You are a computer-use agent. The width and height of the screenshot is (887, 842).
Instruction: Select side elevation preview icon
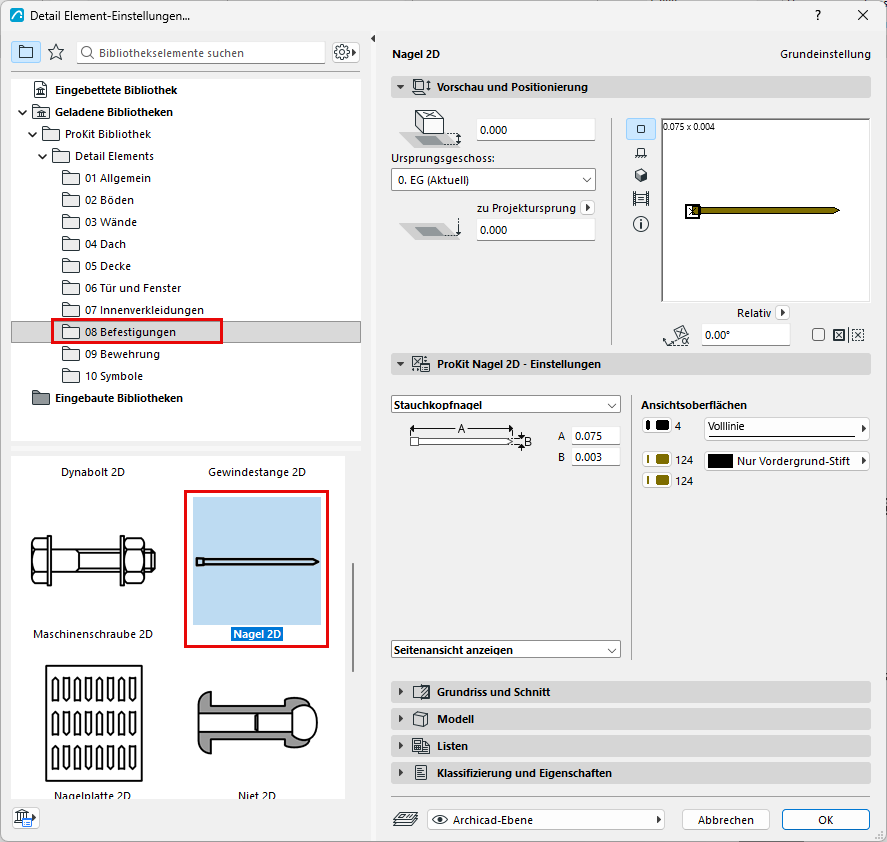[x=640, y=153]
